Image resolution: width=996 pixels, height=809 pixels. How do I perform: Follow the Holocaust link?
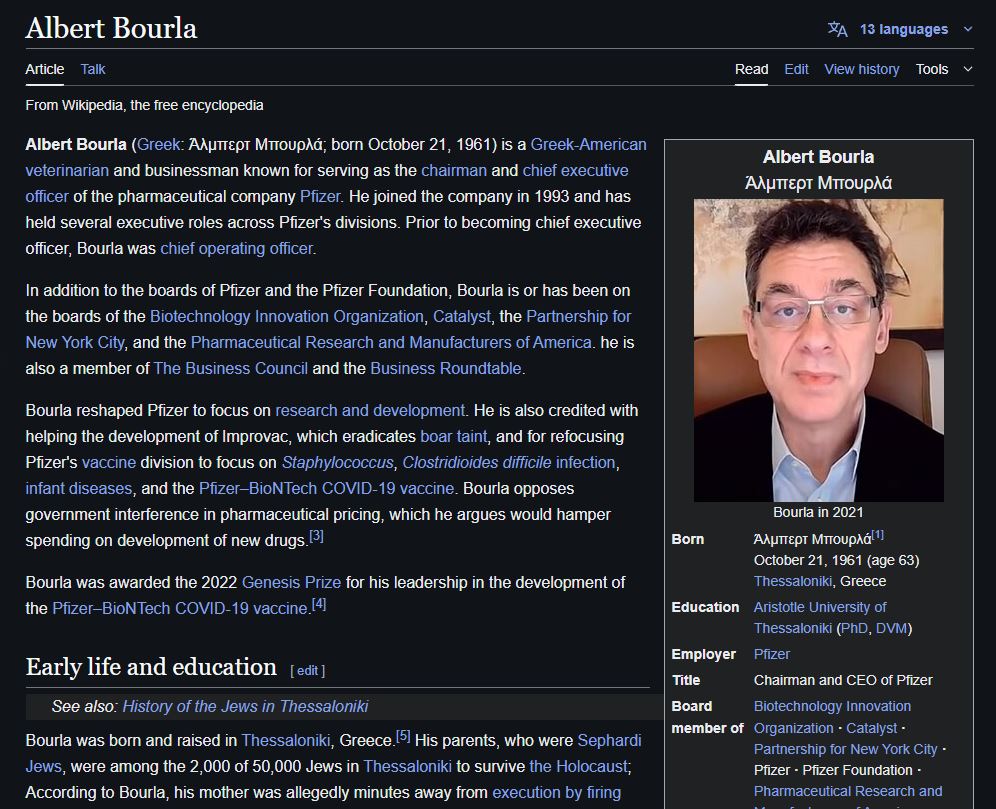click(x=578, y=766)
